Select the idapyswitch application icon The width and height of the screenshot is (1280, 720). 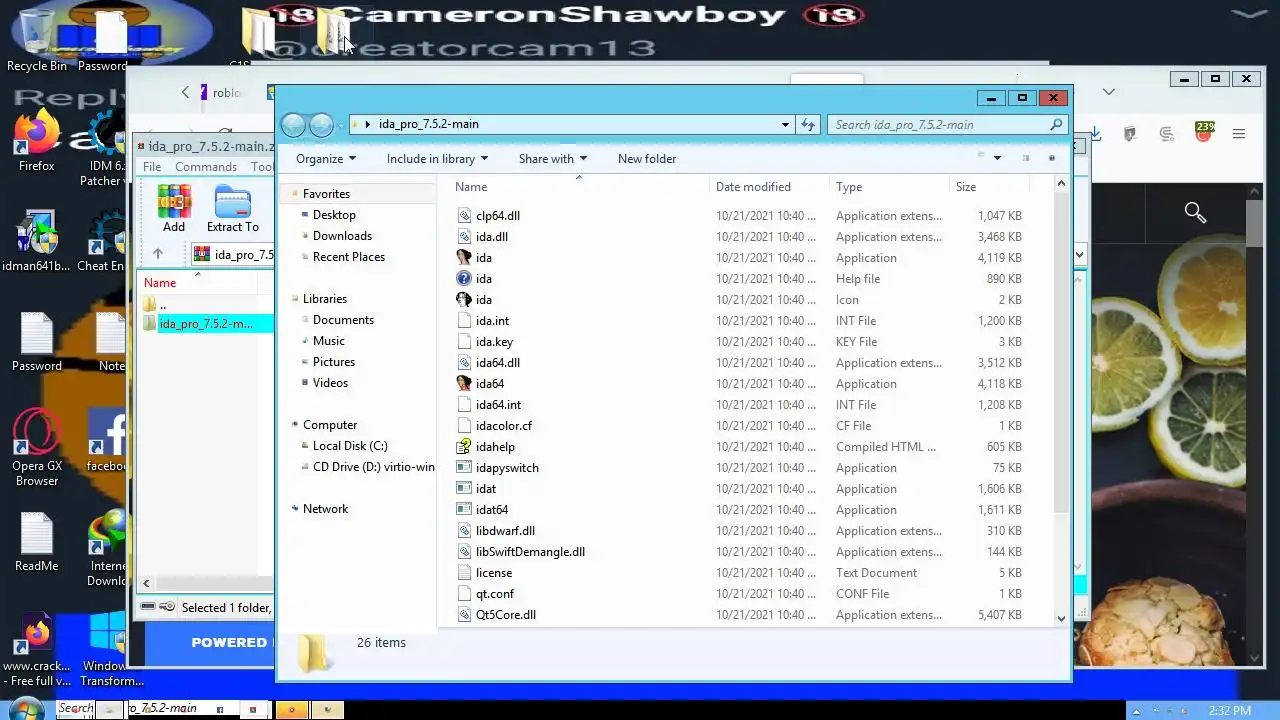click(x=464, y=468)
